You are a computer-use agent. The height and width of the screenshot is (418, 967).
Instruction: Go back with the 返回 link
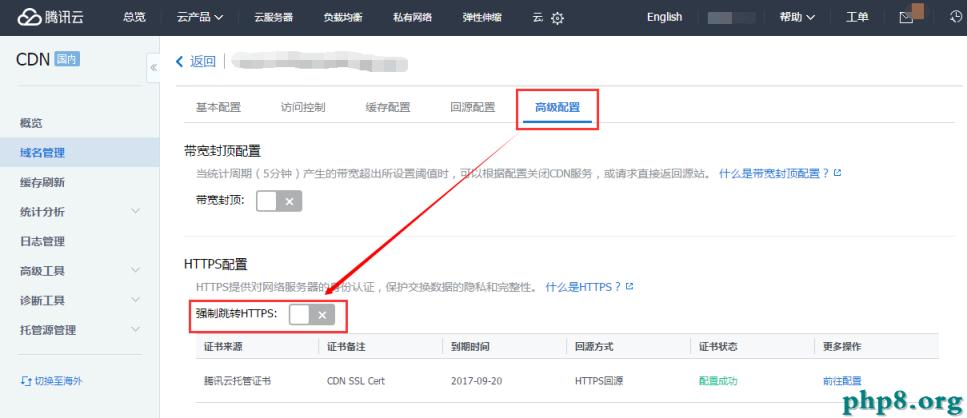pyautogui.click(x=203, y=61)
